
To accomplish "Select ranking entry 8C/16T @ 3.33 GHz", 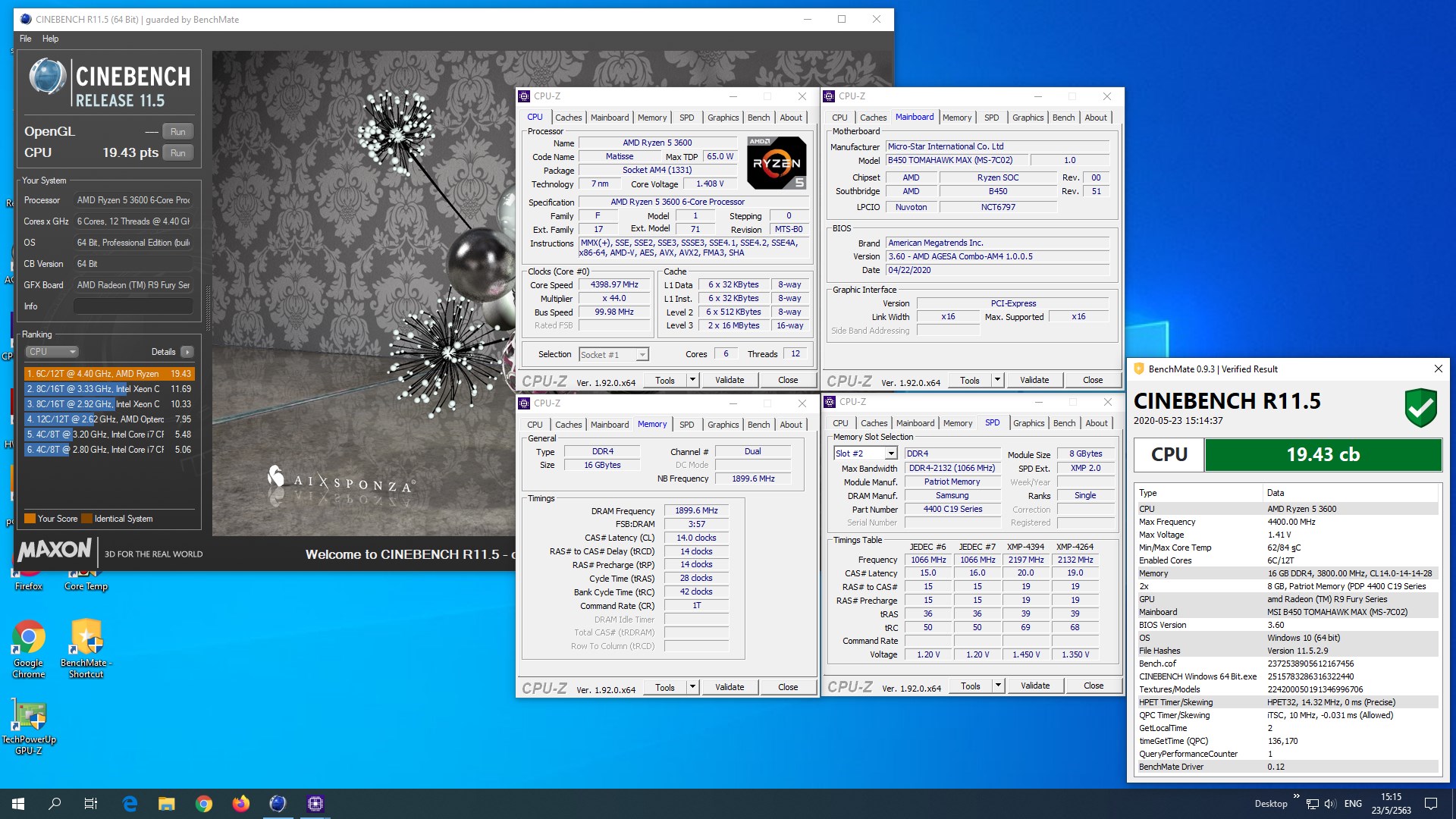I will point(109,389).
